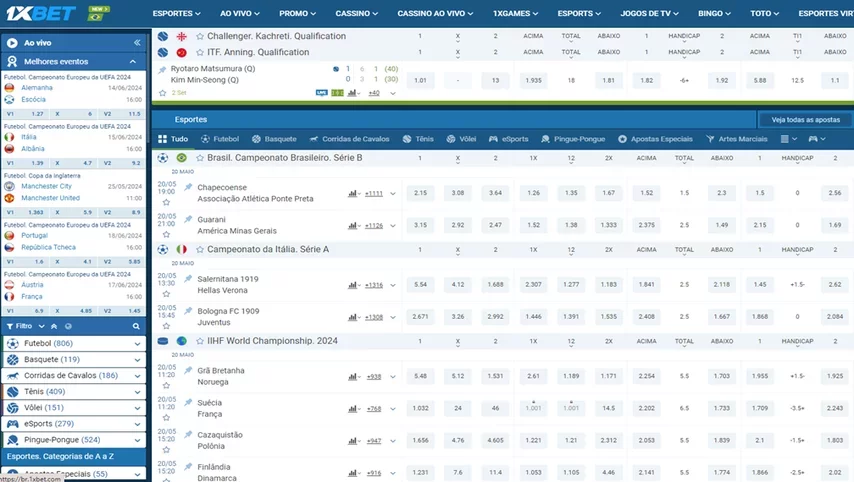Open stats chart for Chapecoense match

(x=353, y=193)
